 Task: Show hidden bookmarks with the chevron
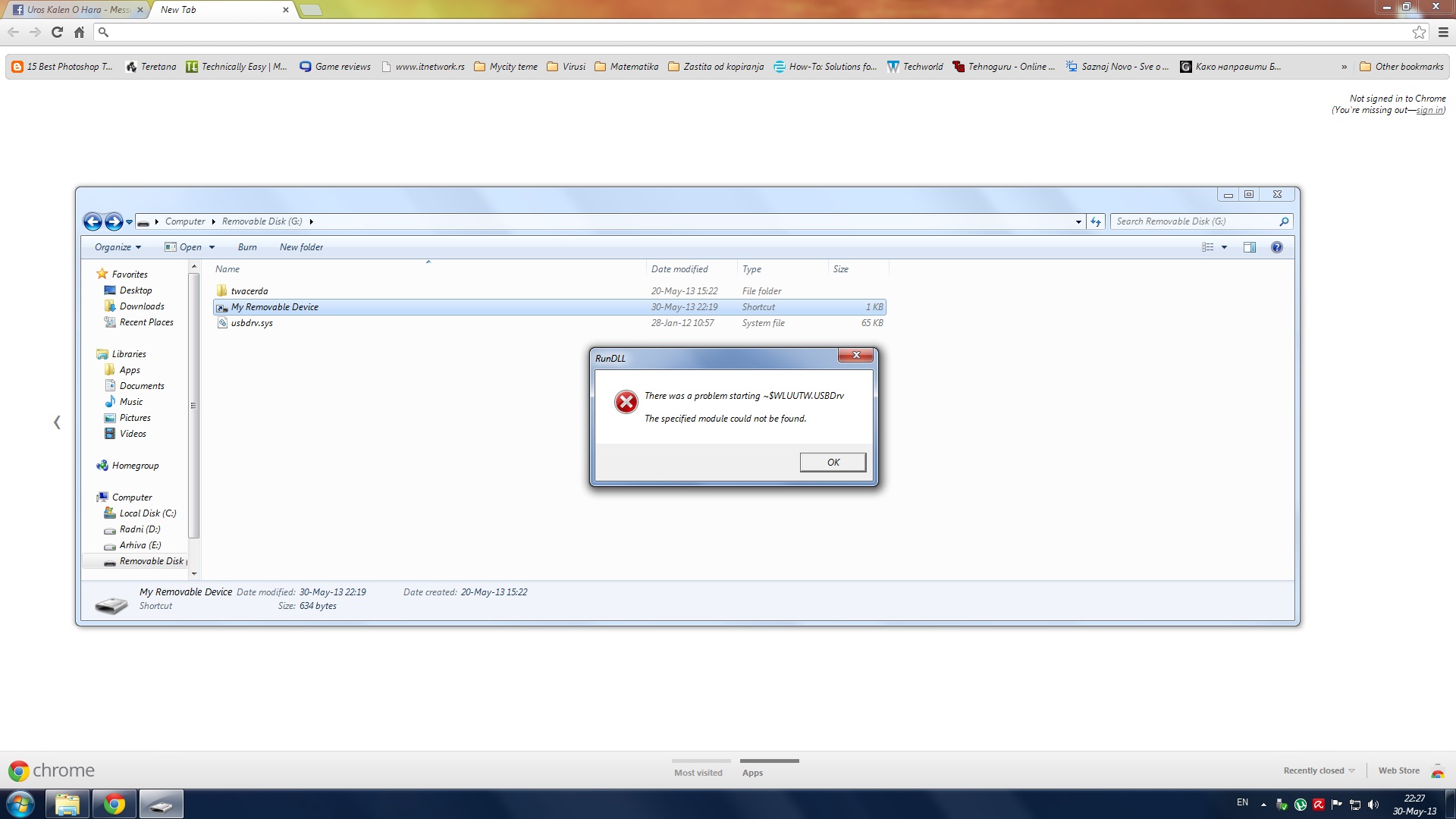1344,67
